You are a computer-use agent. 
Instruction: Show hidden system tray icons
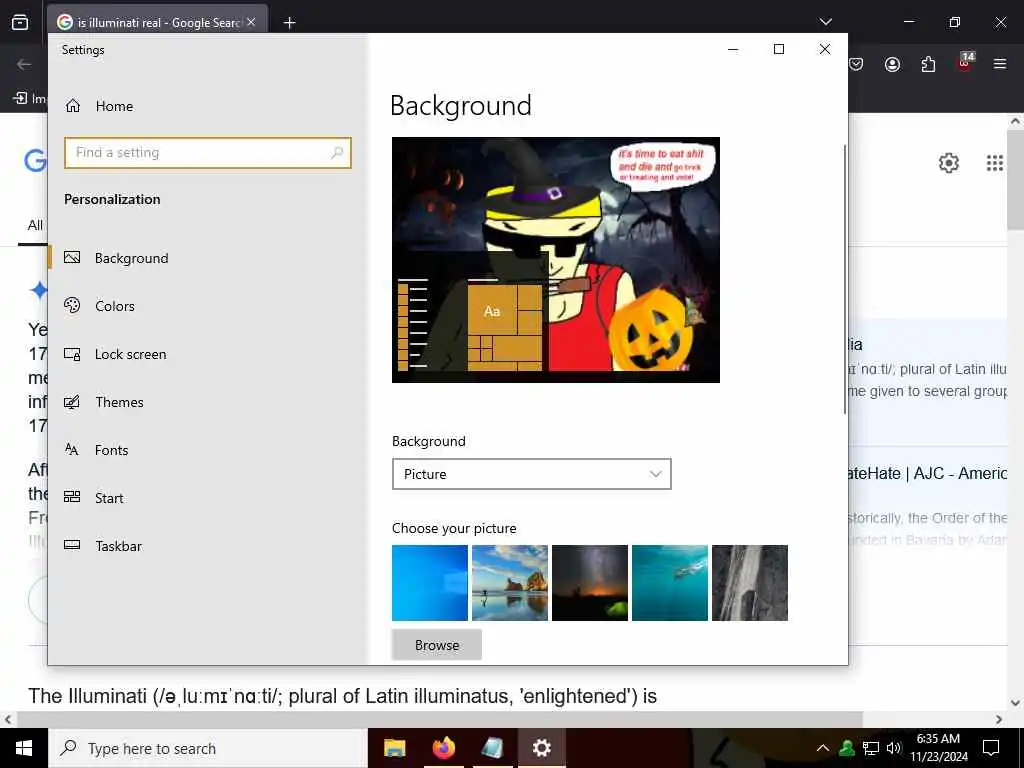tap(823, 748)
